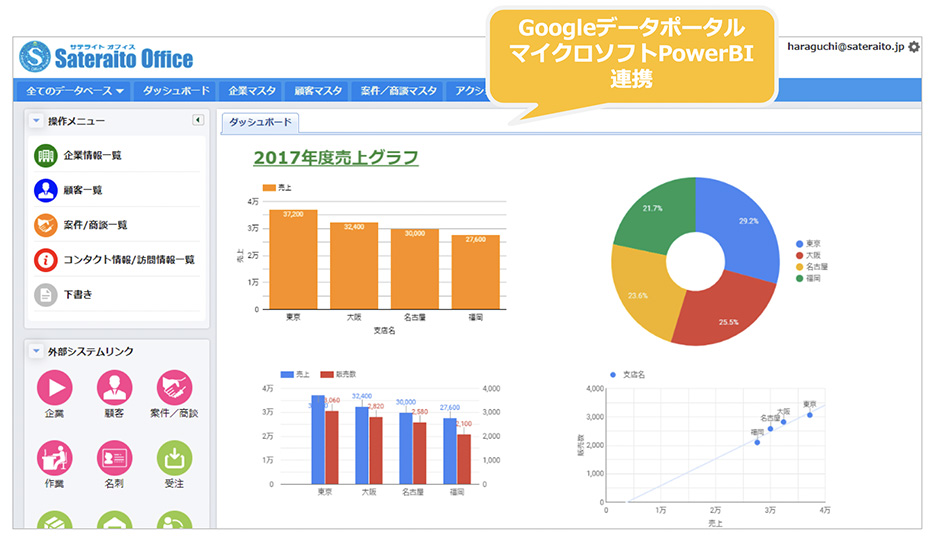Collapse the 操作メニュー section
Viewport: 948px width, 548px height.
[x=36, y=121]
